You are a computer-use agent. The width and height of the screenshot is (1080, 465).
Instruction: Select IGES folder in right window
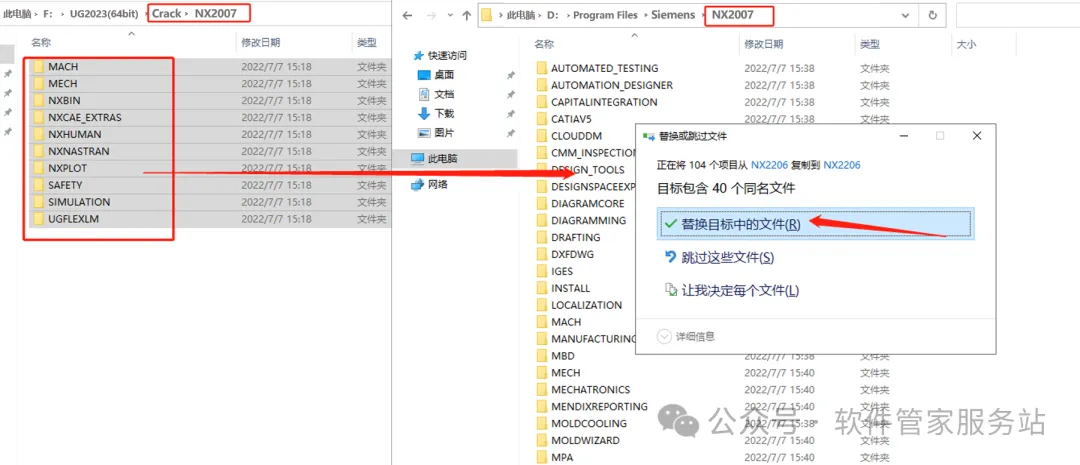562,271
